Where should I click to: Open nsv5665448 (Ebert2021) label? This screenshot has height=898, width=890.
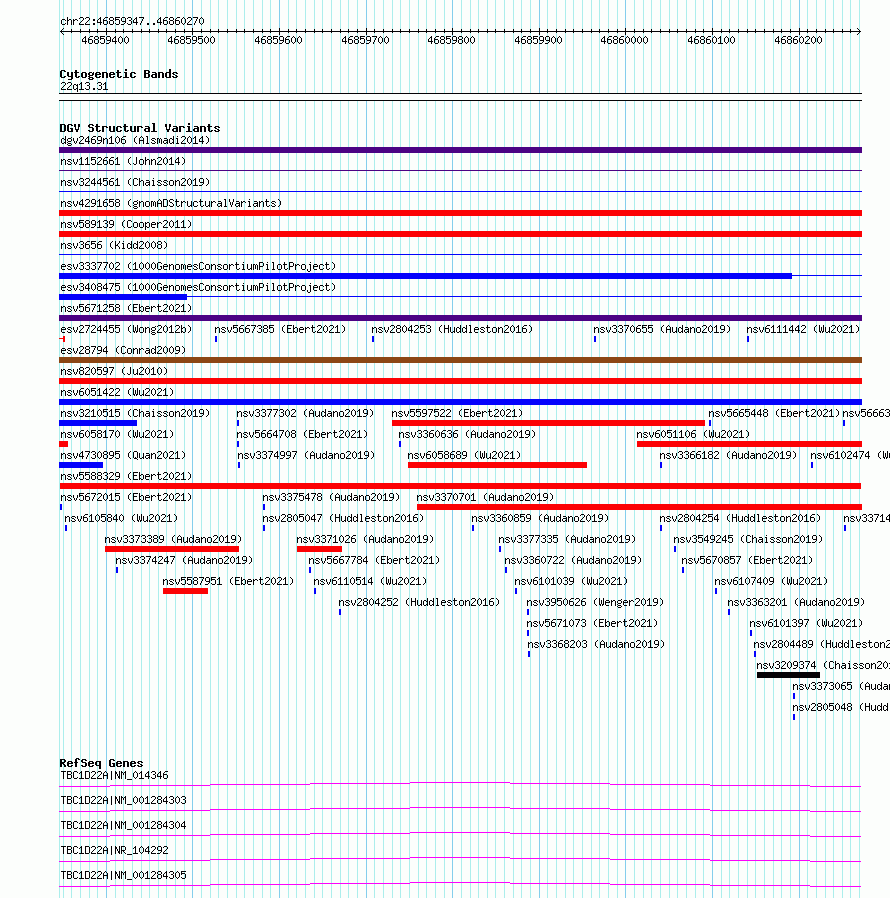tap(774, 413)
